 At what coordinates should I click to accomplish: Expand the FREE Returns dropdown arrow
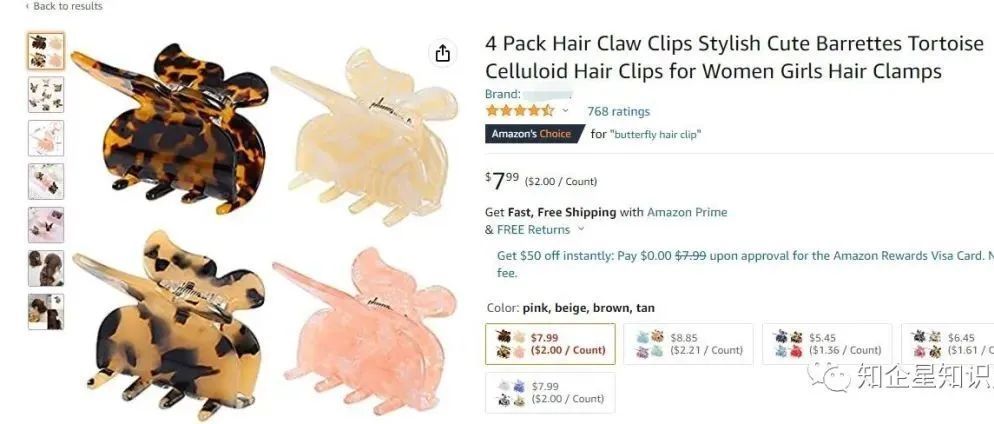pos(581,229)
